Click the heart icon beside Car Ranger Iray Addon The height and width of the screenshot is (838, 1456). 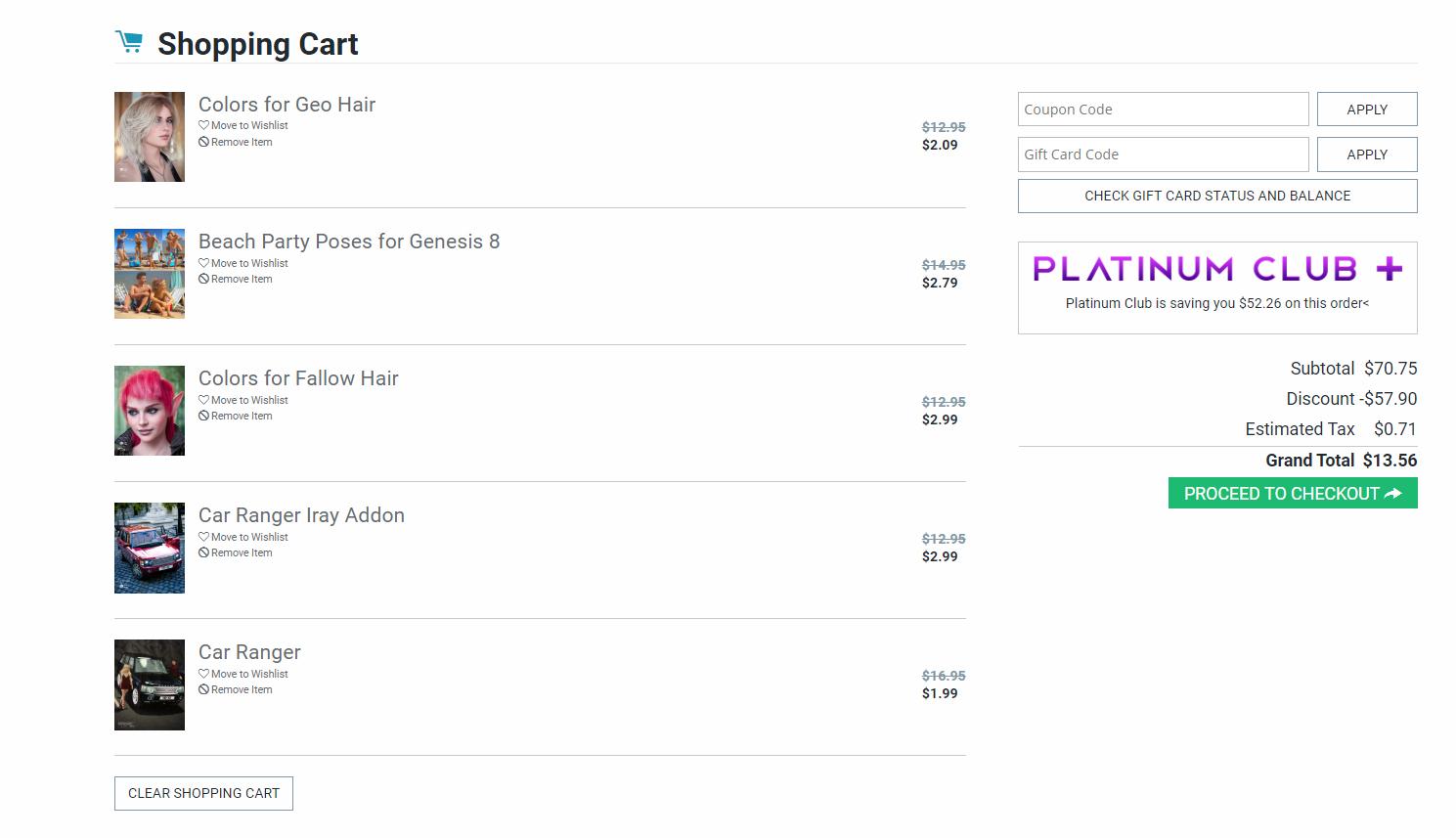(203, 537)
